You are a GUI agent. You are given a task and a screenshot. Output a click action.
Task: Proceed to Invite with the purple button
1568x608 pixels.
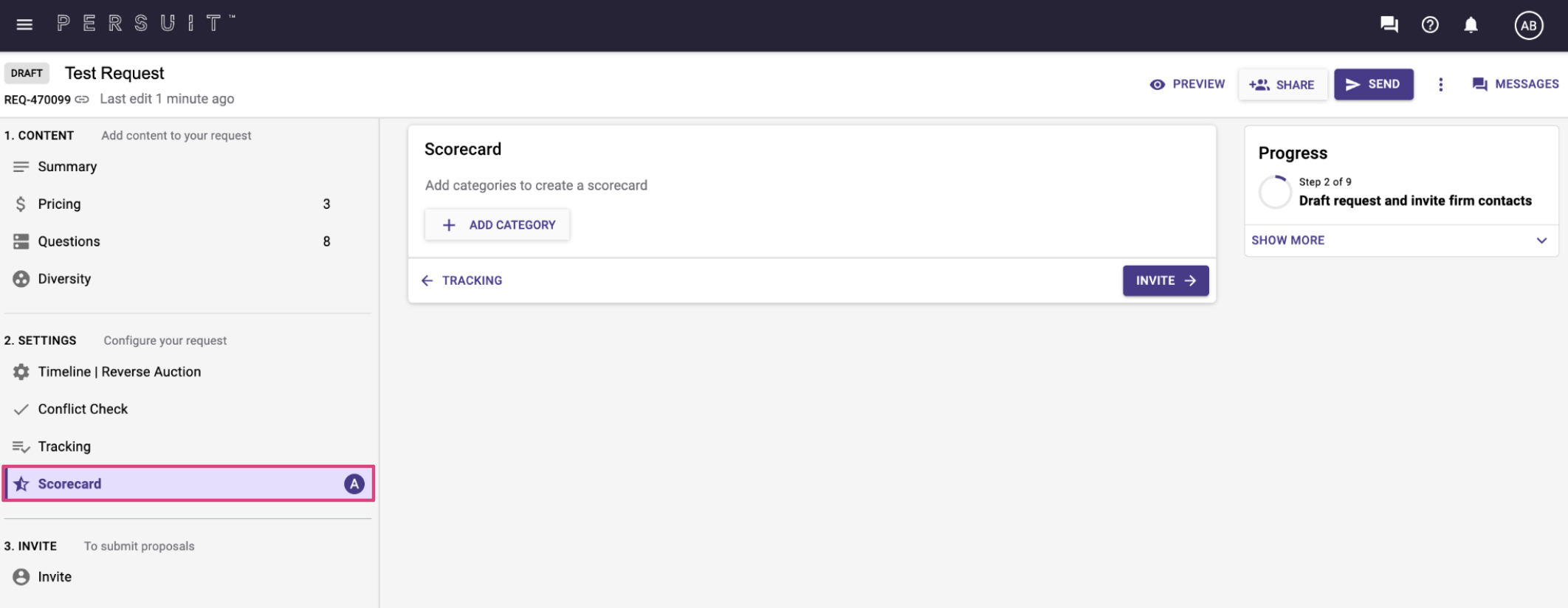coord(1166,280)
